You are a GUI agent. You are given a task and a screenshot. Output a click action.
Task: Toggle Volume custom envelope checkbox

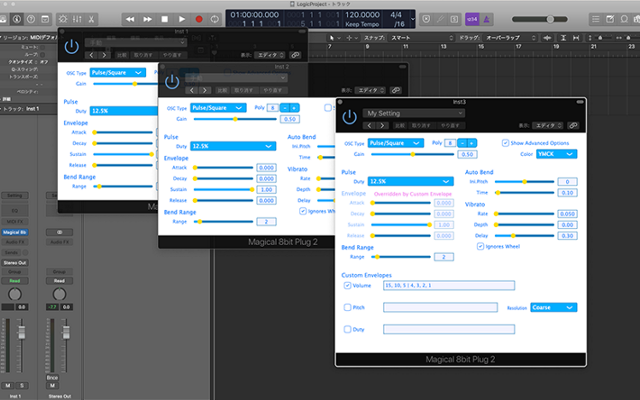(x=347, y=285)
